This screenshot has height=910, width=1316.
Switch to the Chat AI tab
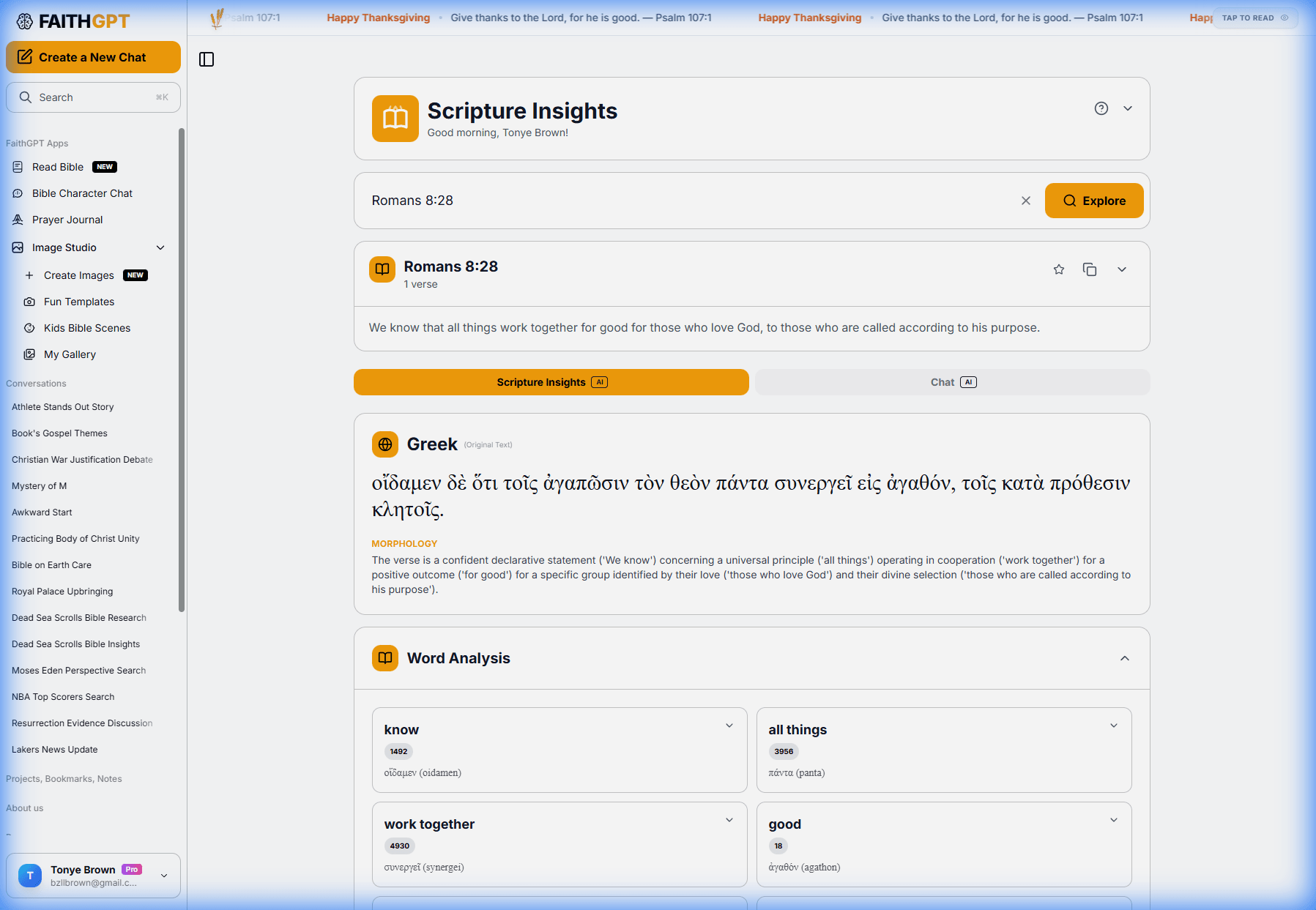coord(953,382)
